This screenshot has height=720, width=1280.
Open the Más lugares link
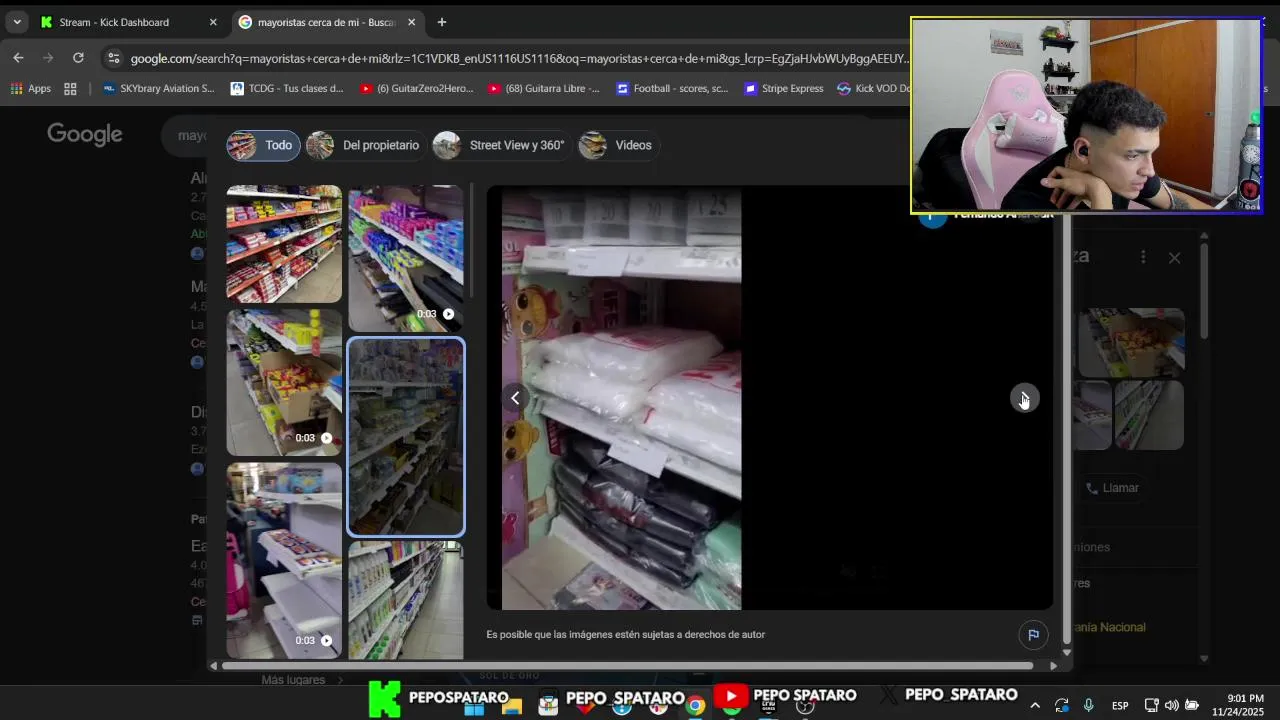(x=302, y=680)
